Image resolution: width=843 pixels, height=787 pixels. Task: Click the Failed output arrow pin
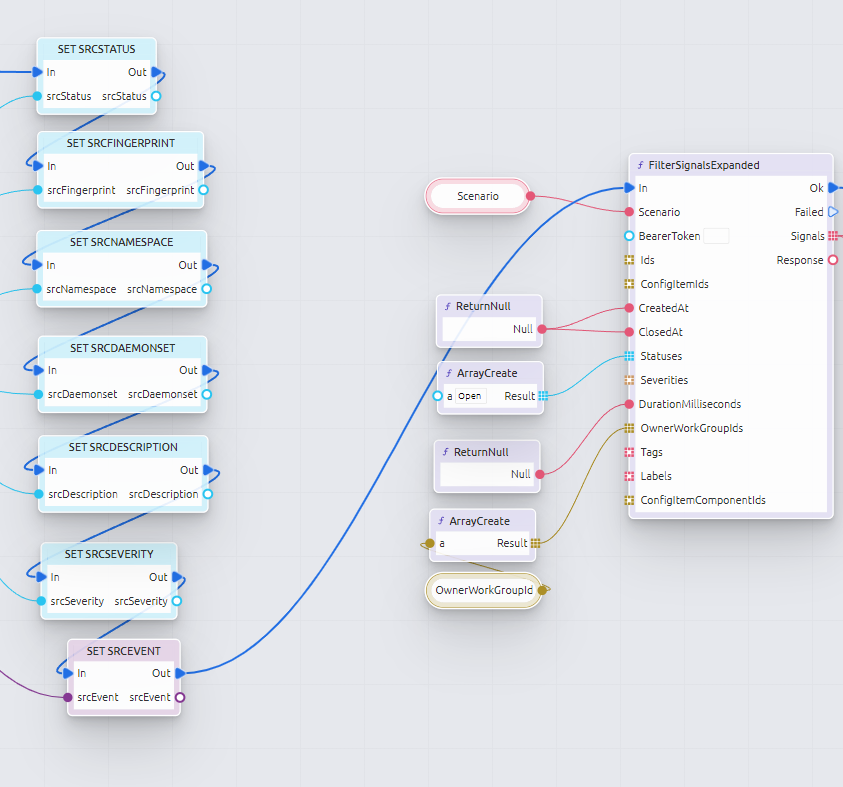point(833,212)
